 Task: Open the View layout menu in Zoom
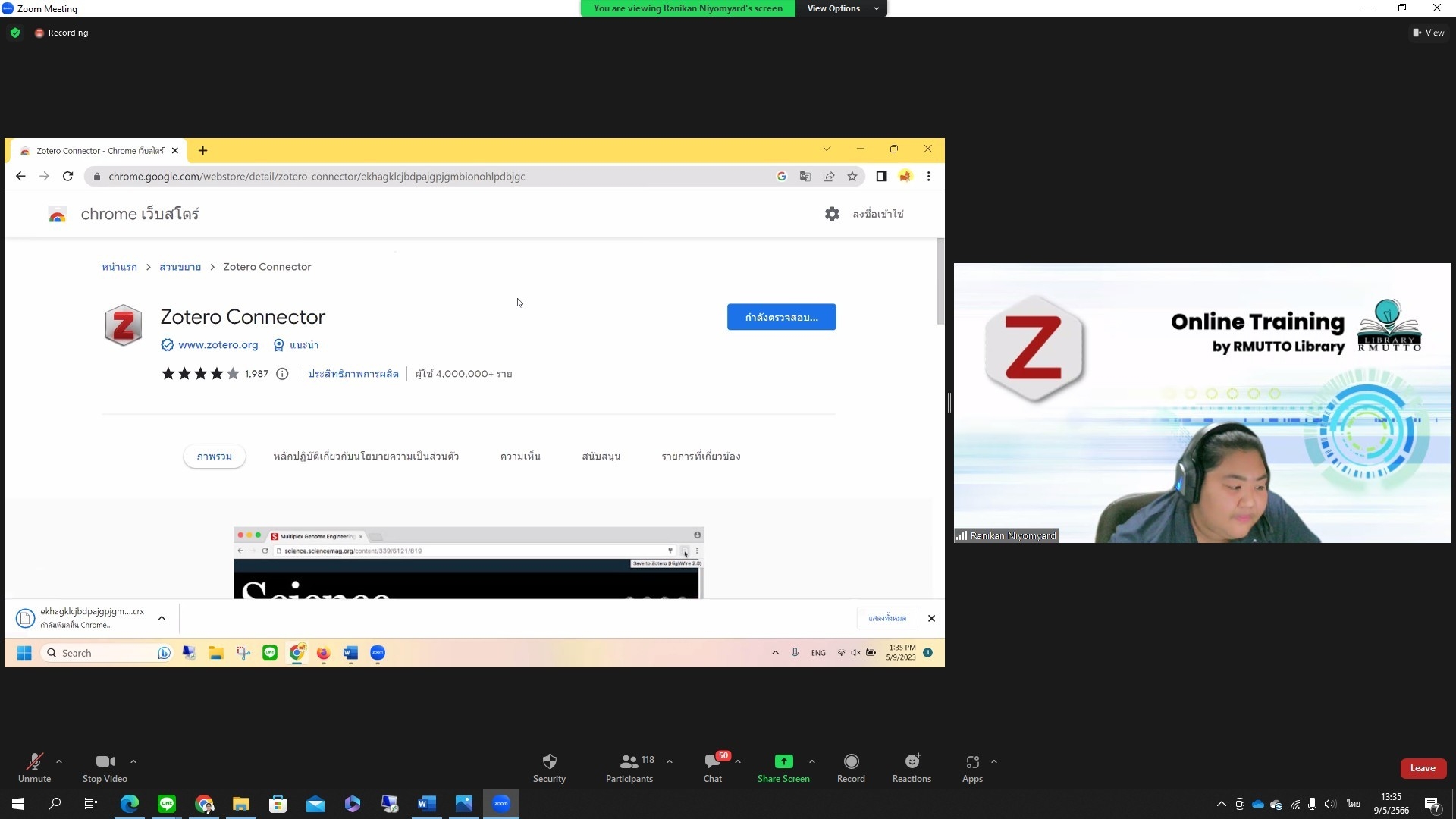pyautogui.click(x=1429, y=33)
